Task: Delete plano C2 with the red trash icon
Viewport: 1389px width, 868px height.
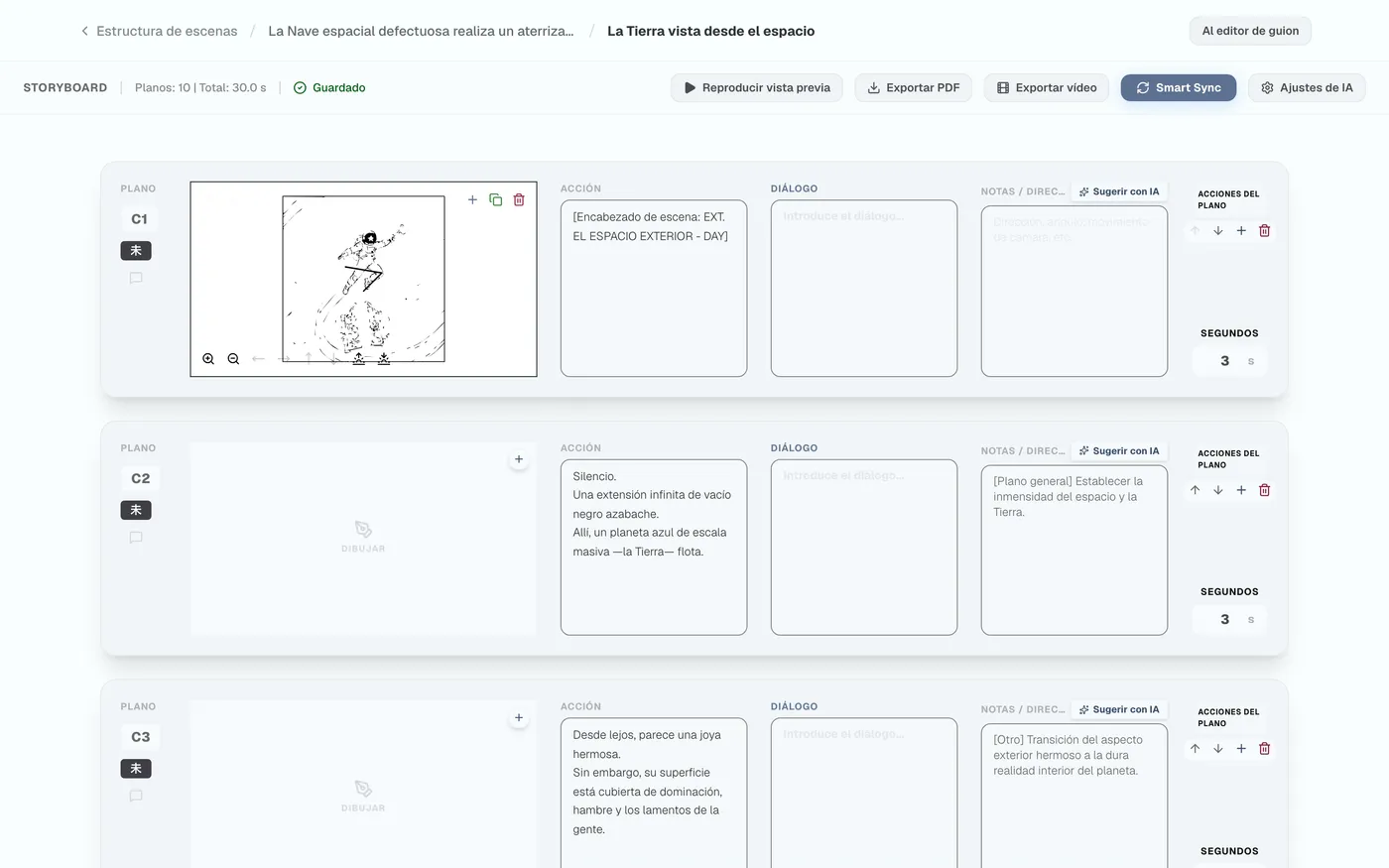Action: tap(1264, 490)
